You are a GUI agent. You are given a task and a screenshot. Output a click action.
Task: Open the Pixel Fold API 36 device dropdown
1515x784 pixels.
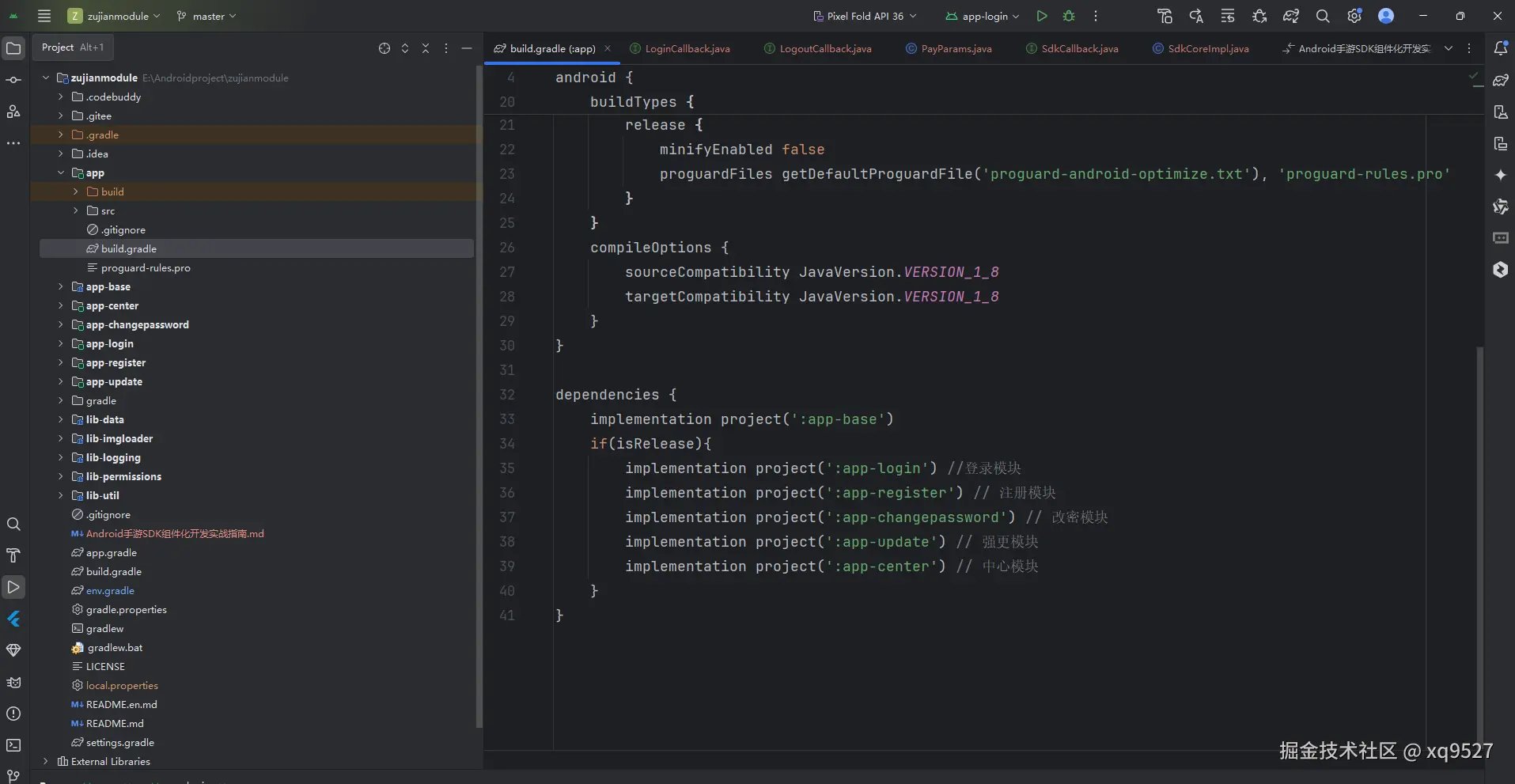[865, 16]
